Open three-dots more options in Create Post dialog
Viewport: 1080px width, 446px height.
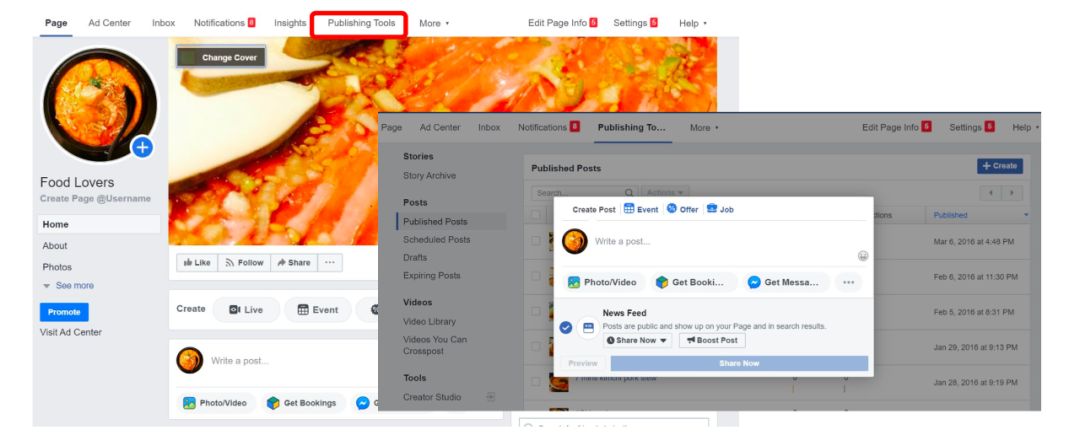(849, 282)
